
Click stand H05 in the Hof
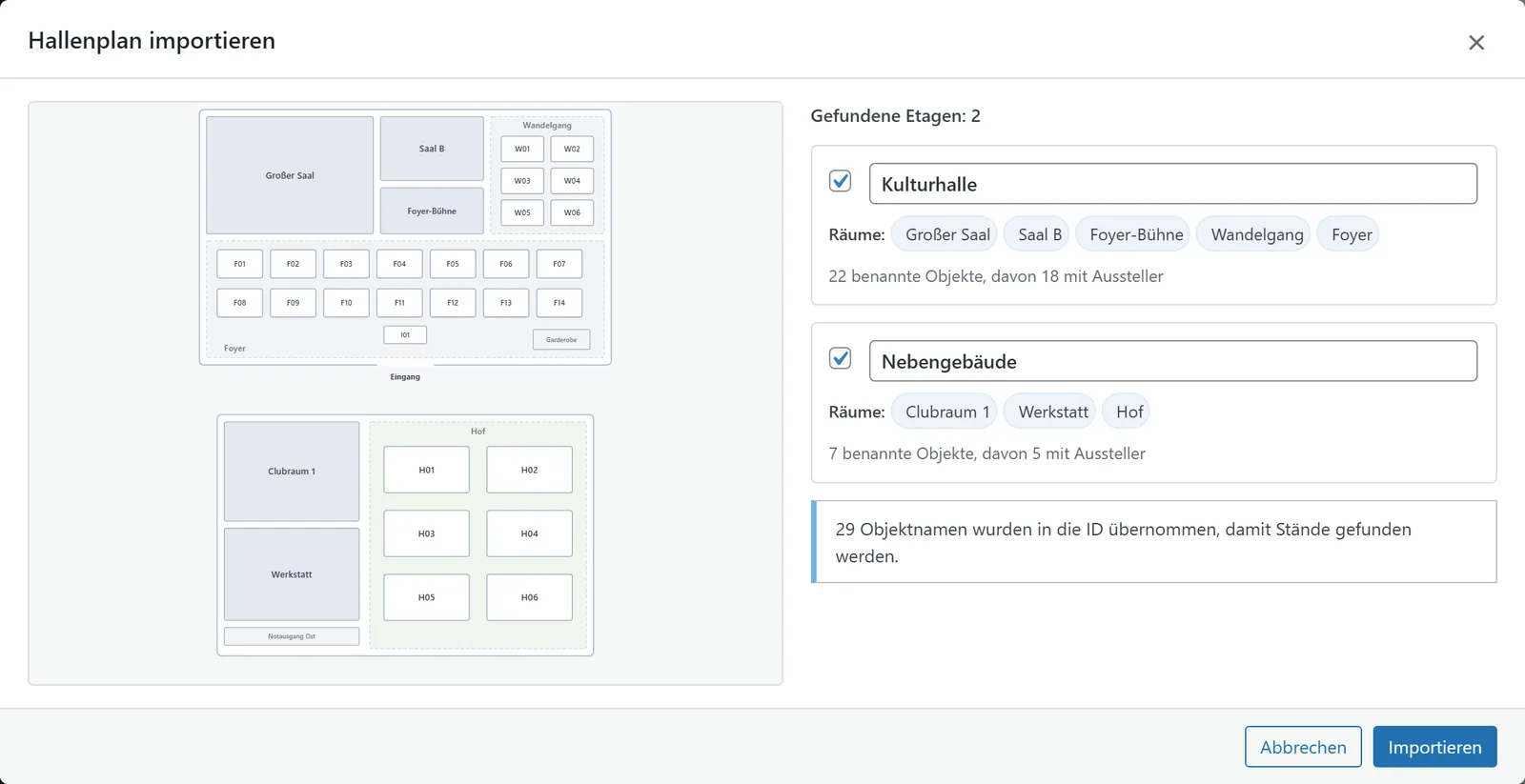point(427,597)
